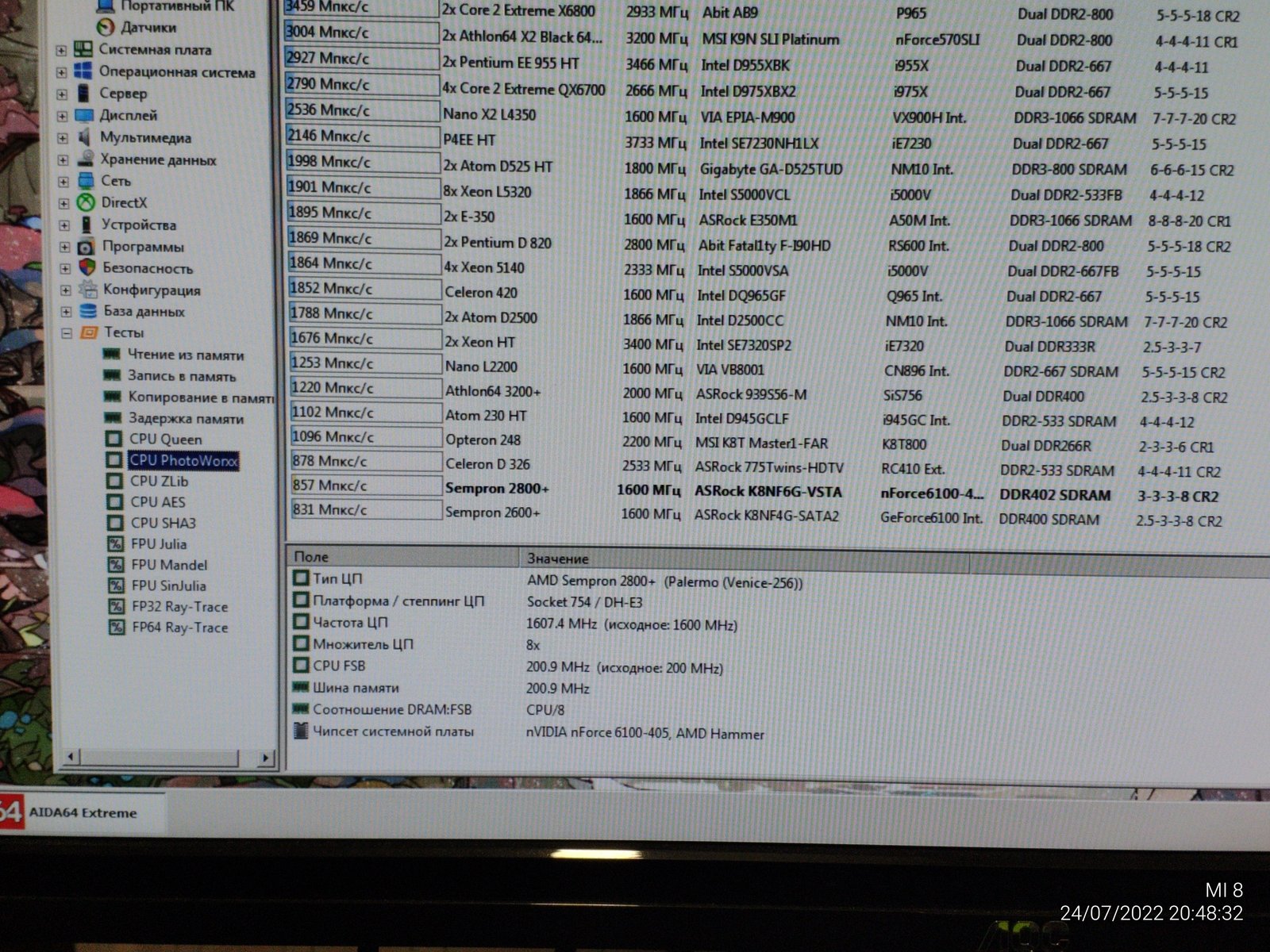Click the Мультимедиа speaker icon
Screen dimensions: 1270x952
pyautogui.click(x=85, y=137)
